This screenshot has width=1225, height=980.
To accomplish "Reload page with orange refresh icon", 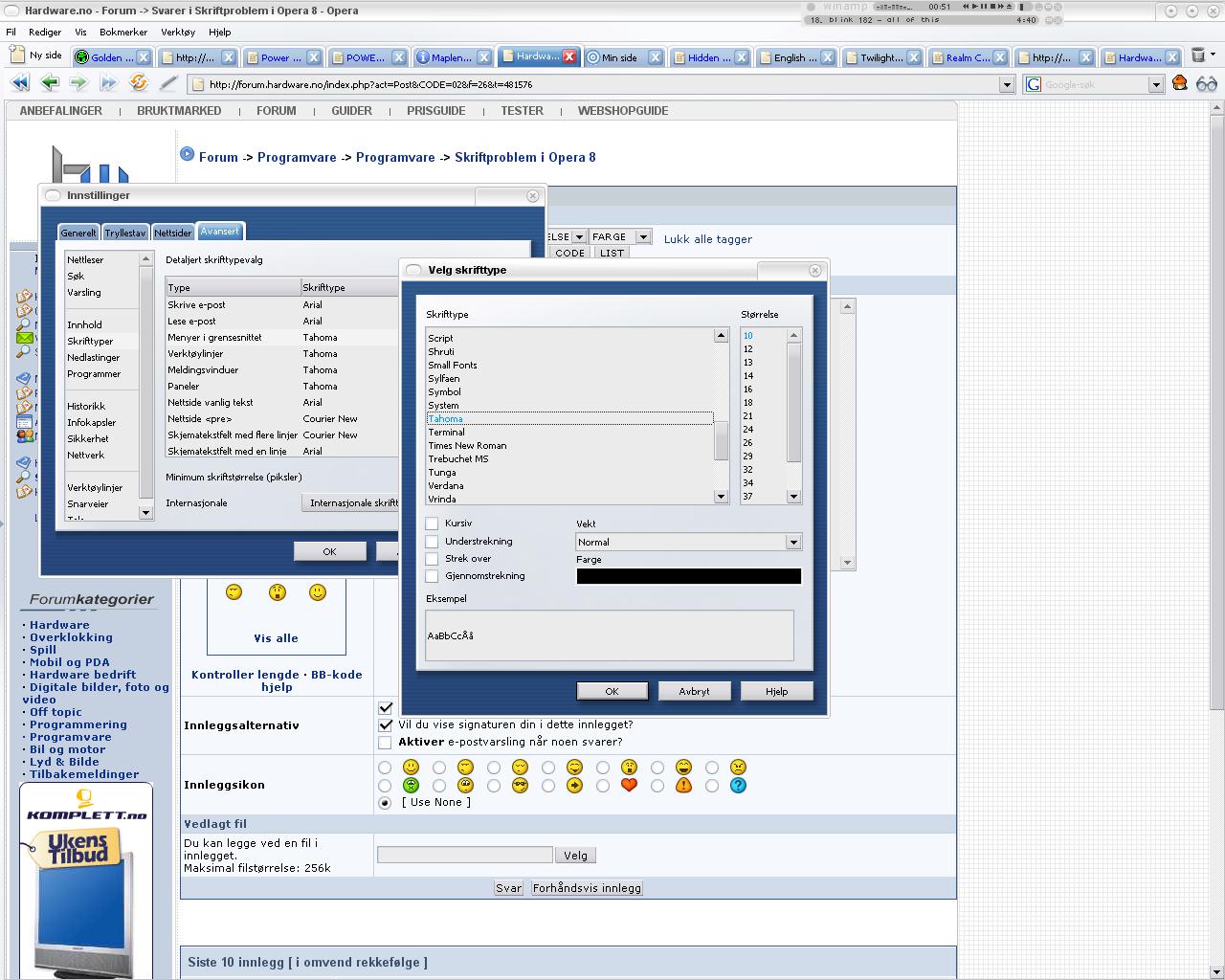I will coord(138,83).
